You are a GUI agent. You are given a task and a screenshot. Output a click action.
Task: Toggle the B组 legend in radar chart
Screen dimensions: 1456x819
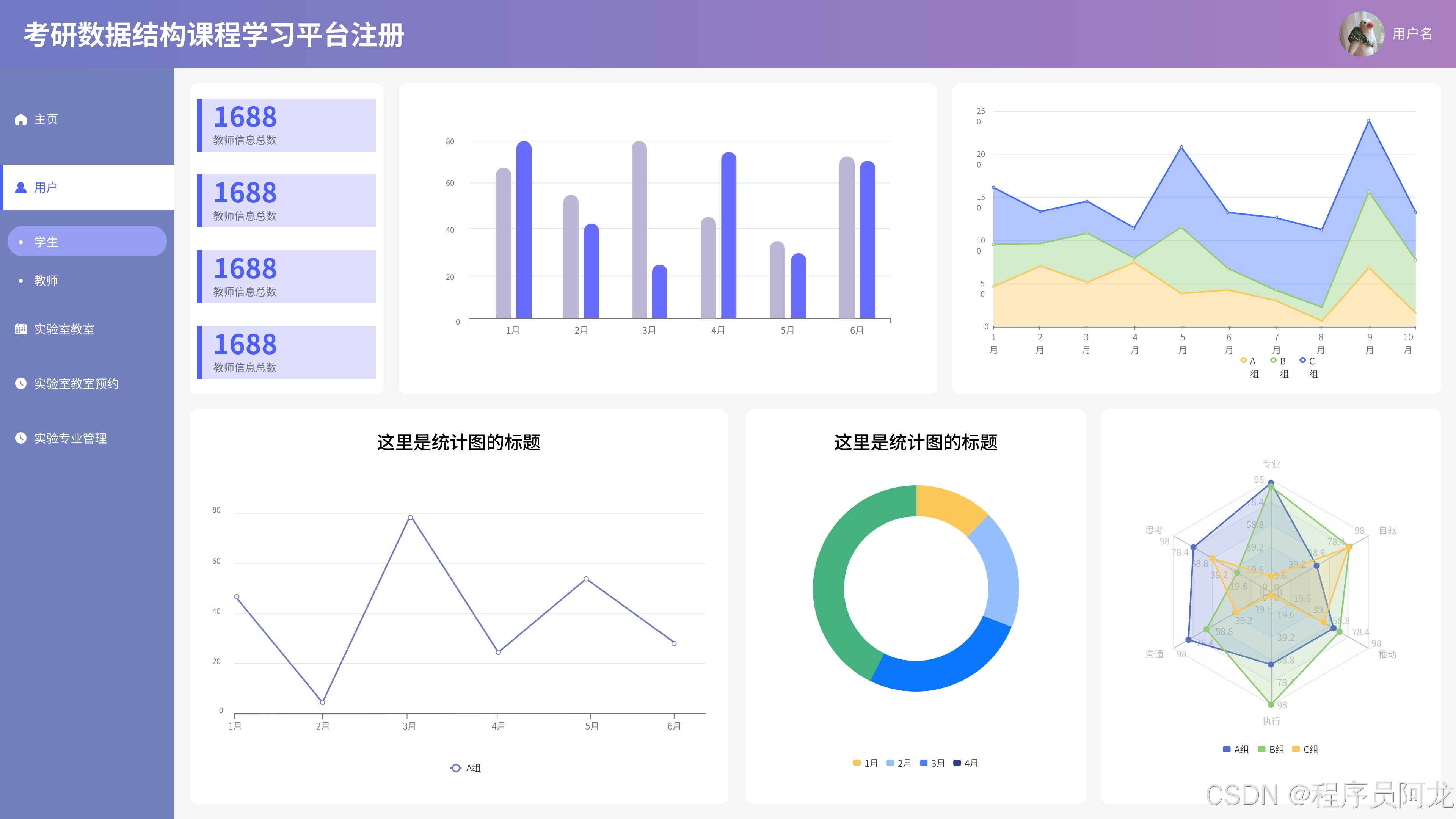(1271, 750)
